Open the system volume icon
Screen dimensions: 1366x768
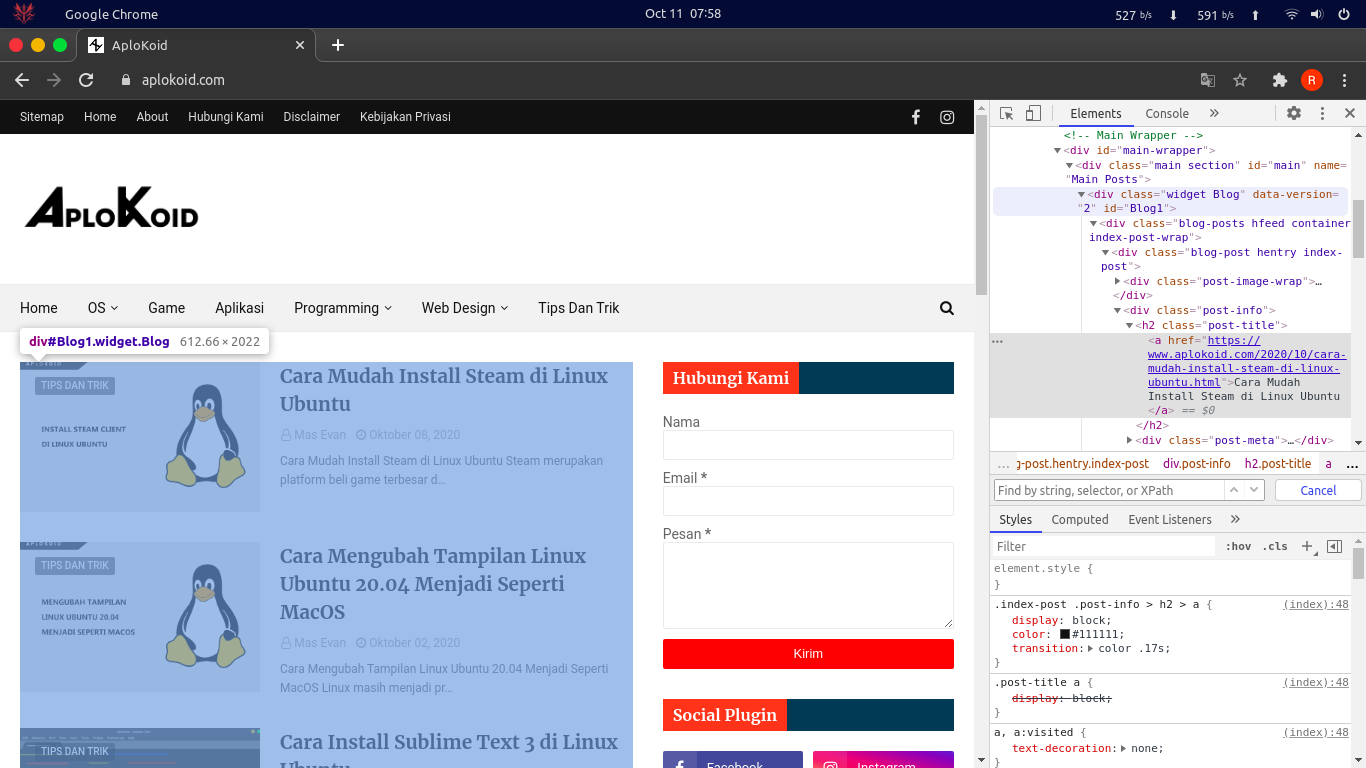click(1317, 14)
